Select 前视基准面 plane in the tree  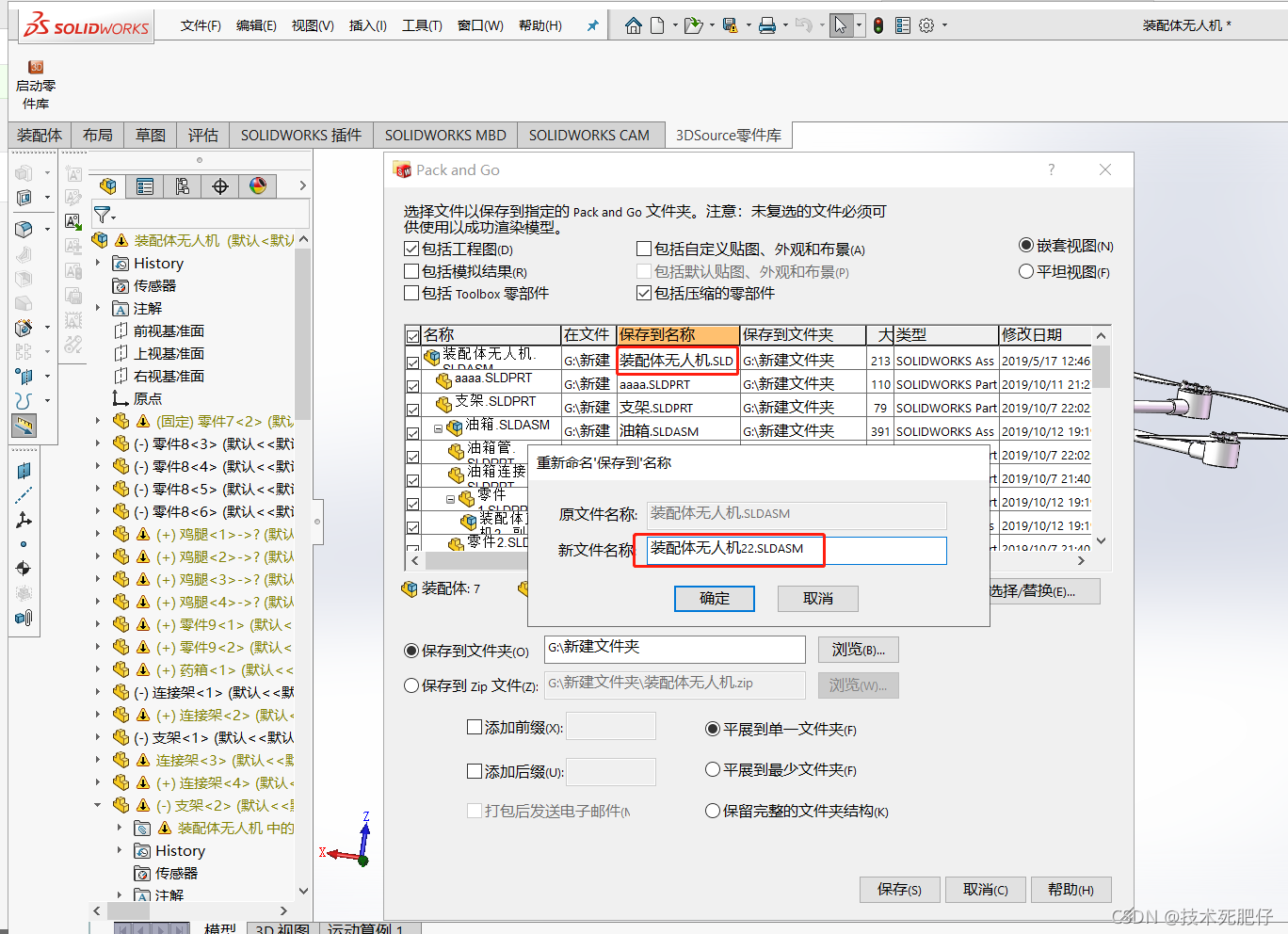[x=169, y=330]
